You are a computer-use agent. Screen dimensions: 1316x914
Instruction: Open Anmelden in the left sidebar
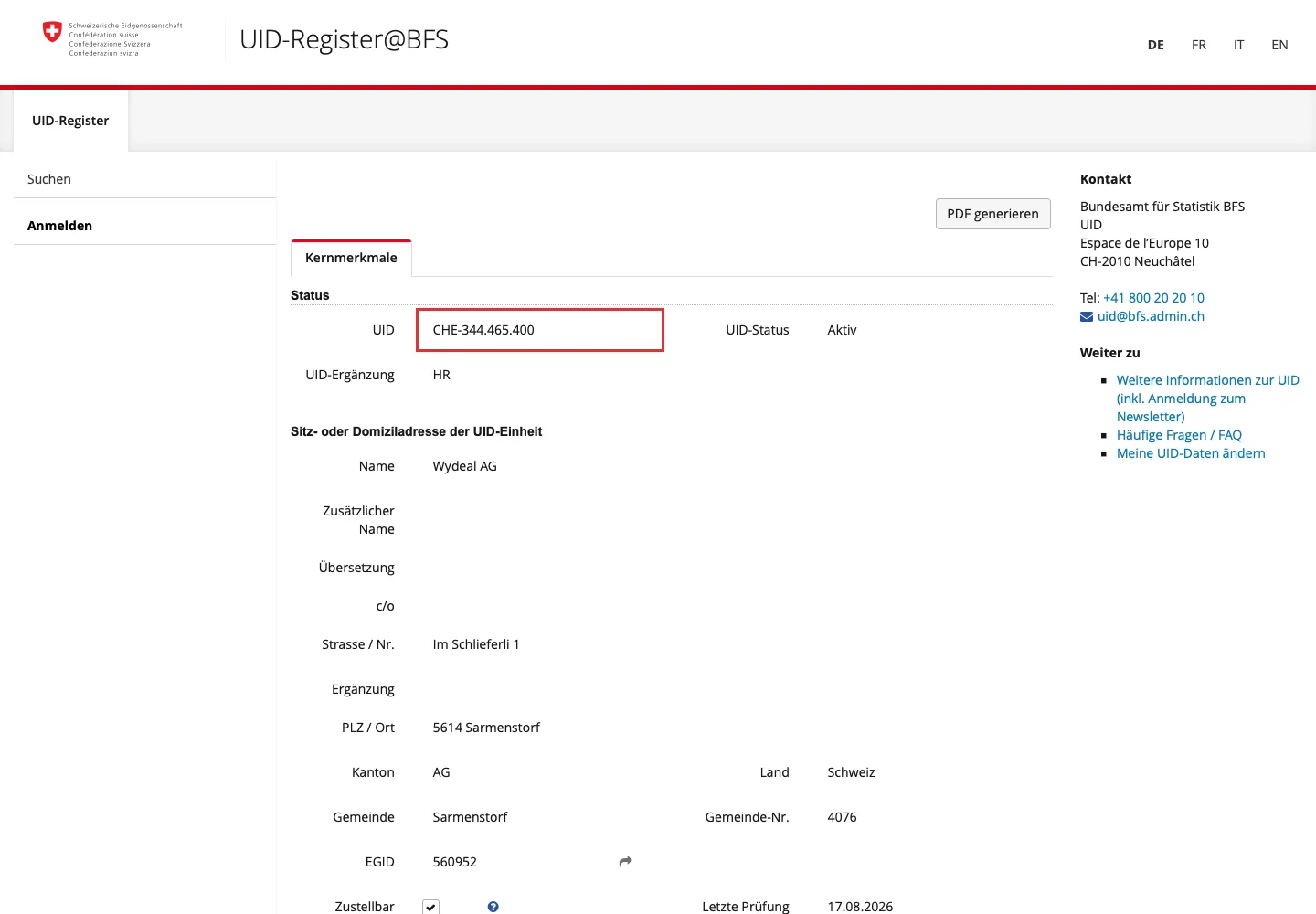(144, 226)
